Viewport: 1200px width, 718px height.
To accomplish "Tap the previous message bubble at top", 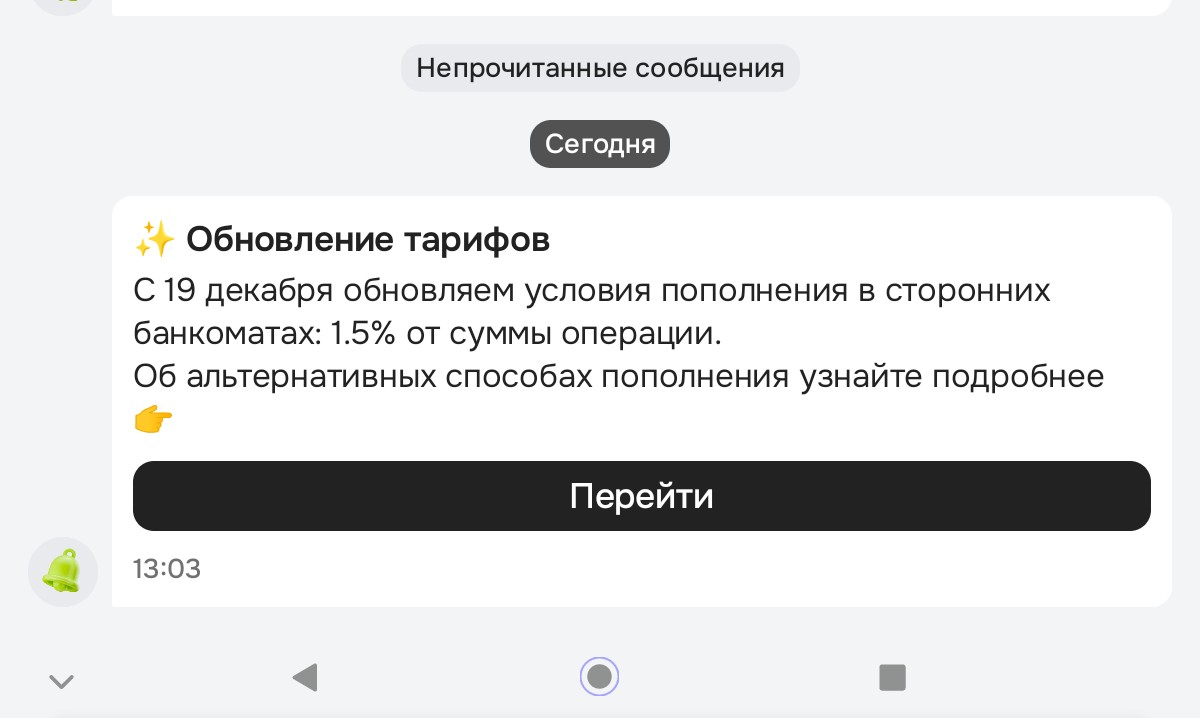I will [x=640, y=6].
